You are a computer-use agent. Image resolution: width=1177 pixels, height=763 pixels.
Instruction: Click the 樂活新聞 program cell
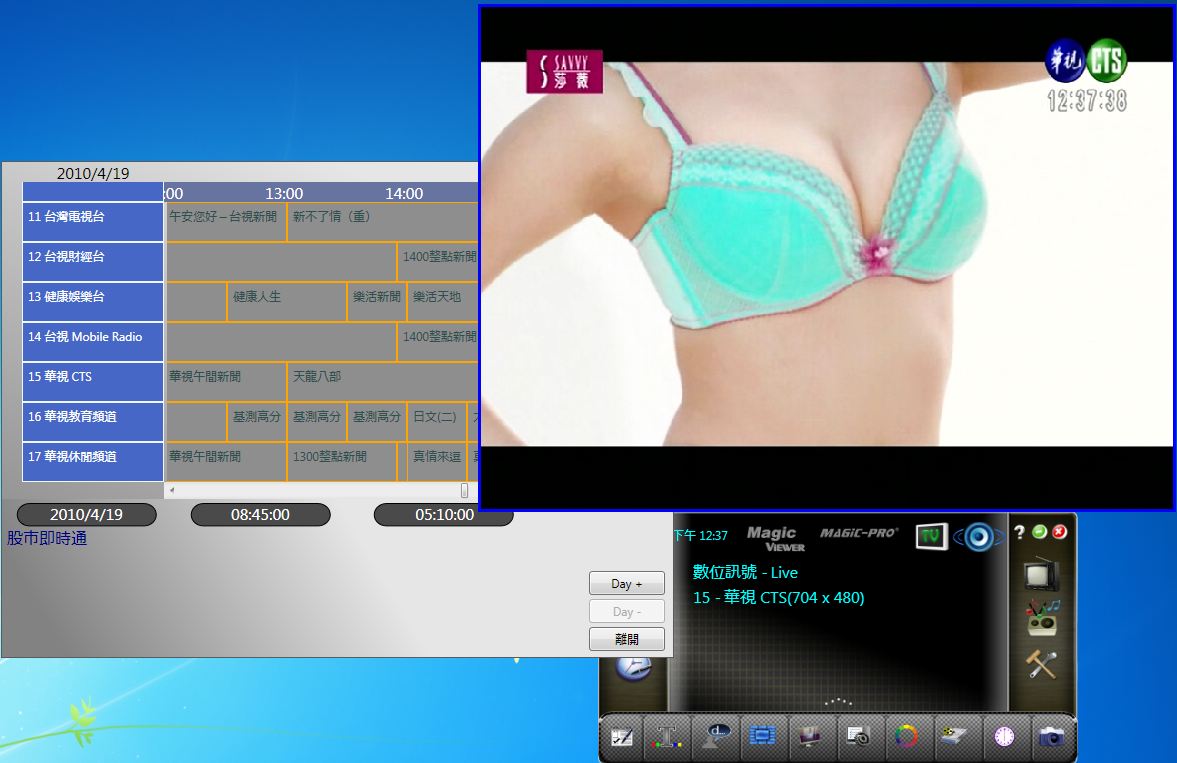click(377, 302)
